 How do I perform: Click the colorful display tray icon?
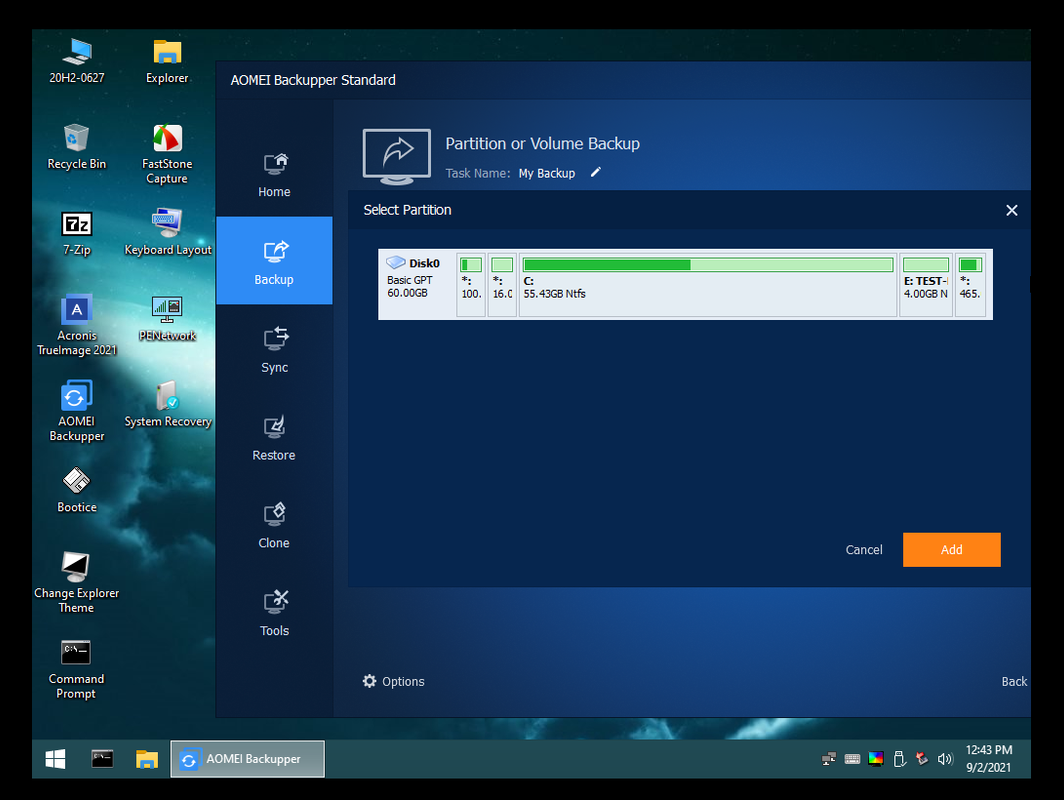pos(876,759)
